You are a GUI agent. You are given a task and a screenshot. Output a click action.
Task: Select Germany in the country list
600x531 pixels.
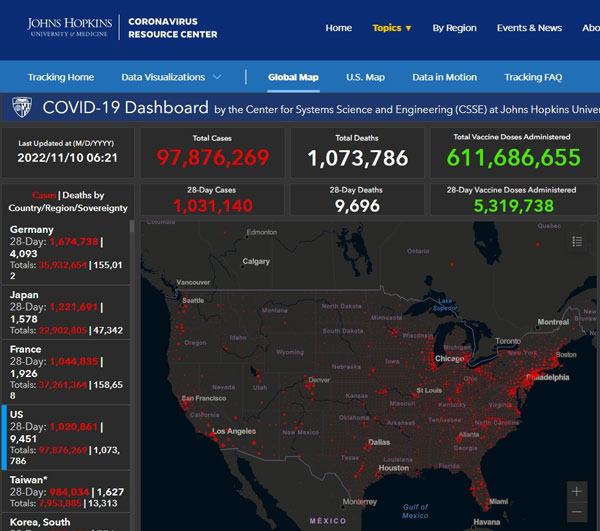tap(66, 252)
